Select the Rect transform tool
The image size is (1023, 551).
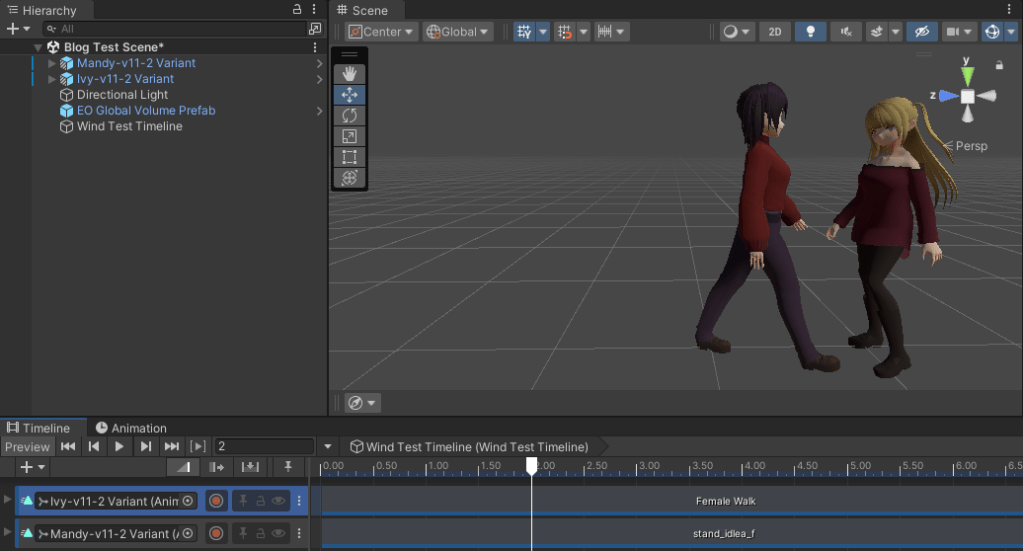click(349, 157)
